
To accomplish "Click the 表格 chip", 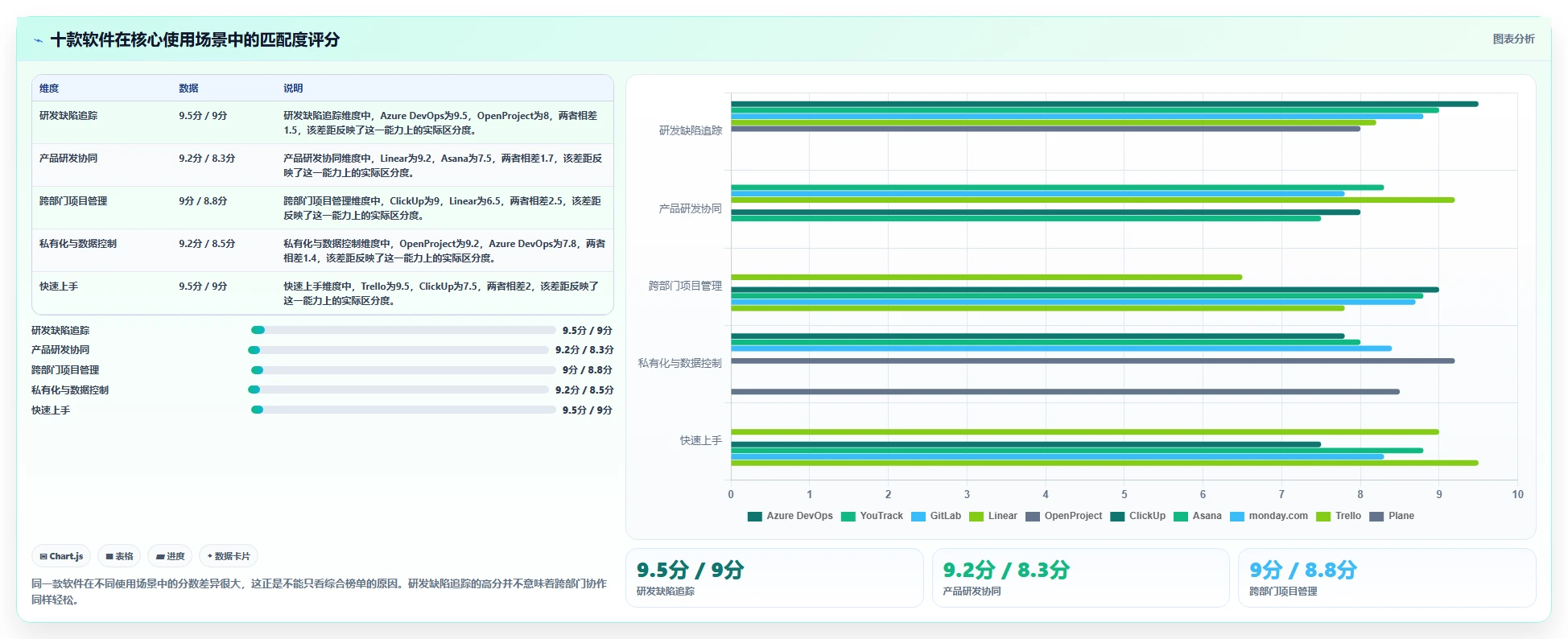I will 119,556.
